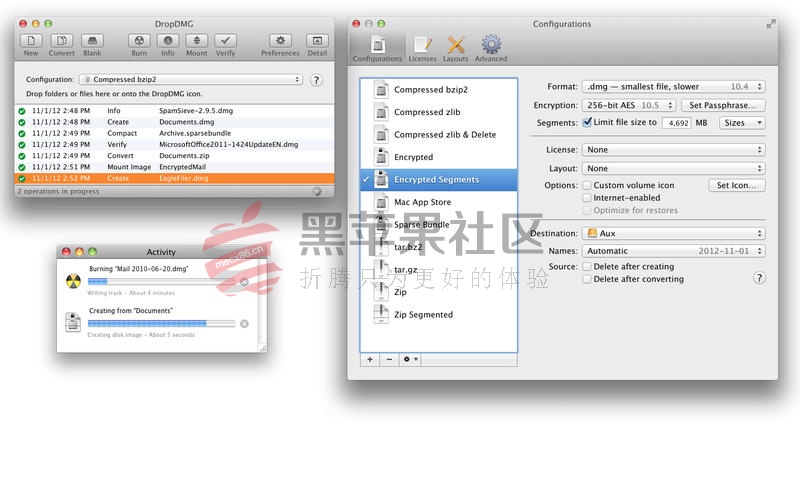This screenshot has width=800, height=500.
Task: Select the Zip configuration
Action: pos(439,292)
